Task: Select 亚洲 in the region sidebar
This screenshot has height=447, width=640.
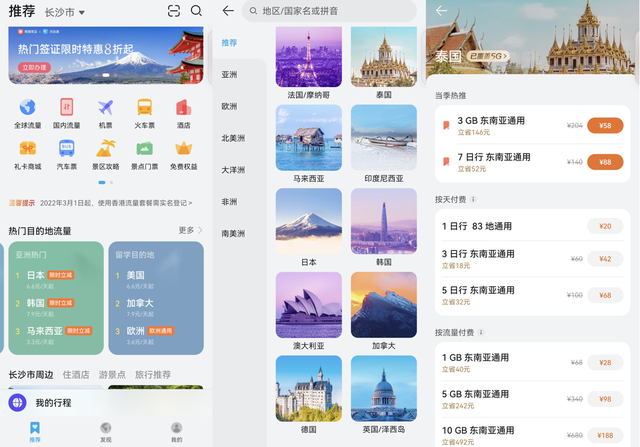Action: [229, 75]
